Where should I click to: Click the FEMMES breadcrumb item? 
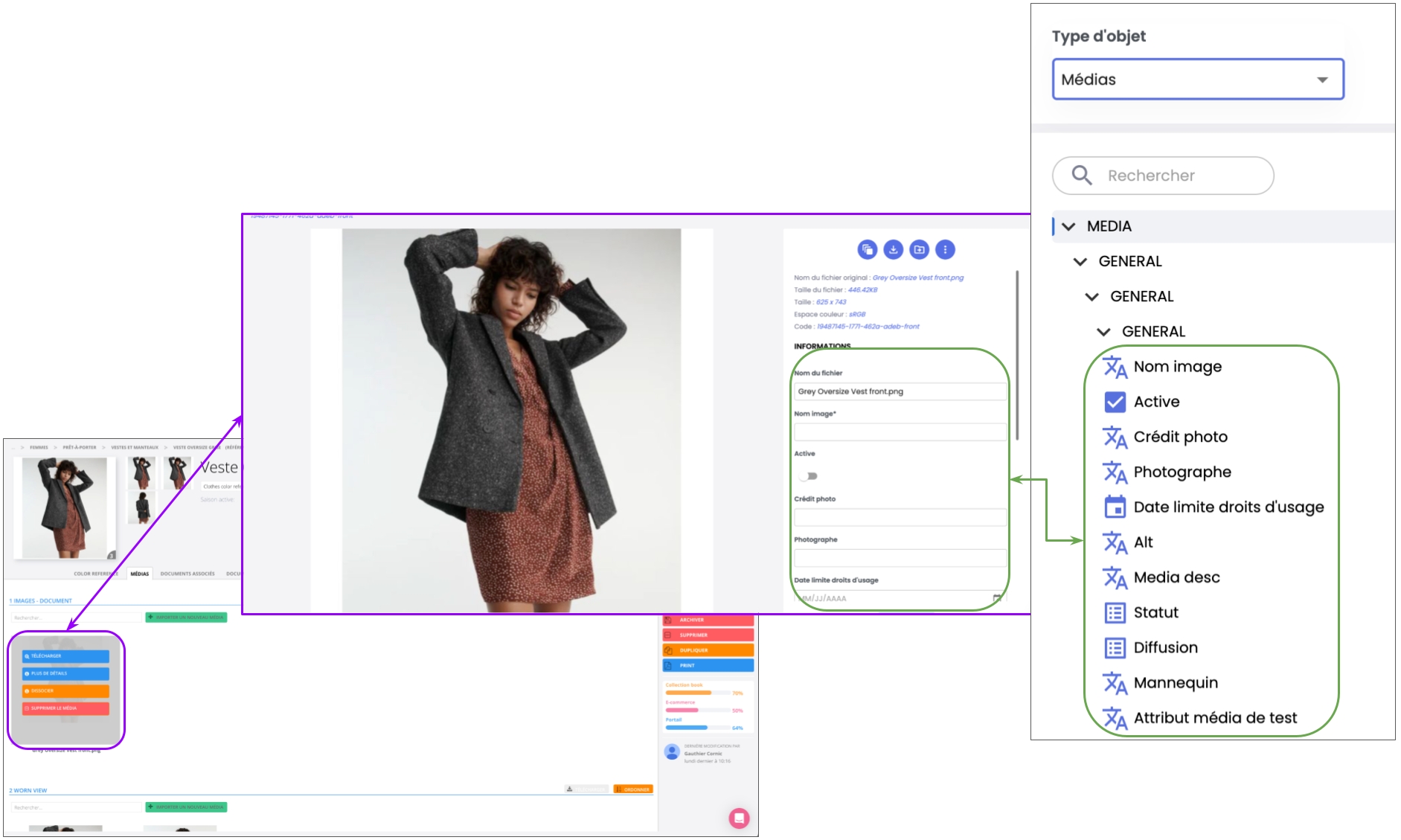tap(39, 447)
